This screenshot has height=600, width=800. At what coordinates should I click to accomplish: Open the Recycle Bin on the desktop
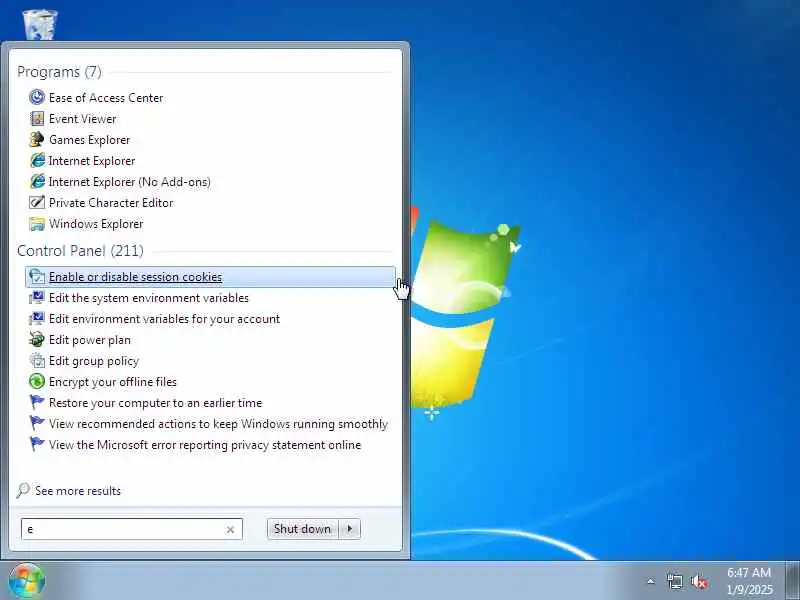[x=40, y=24]
